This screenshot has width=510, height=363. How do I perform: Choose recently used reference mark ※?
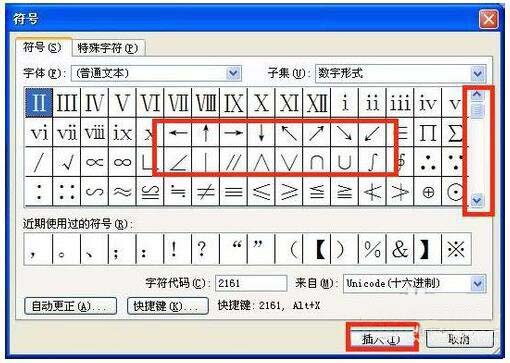(x=456, y=249)
